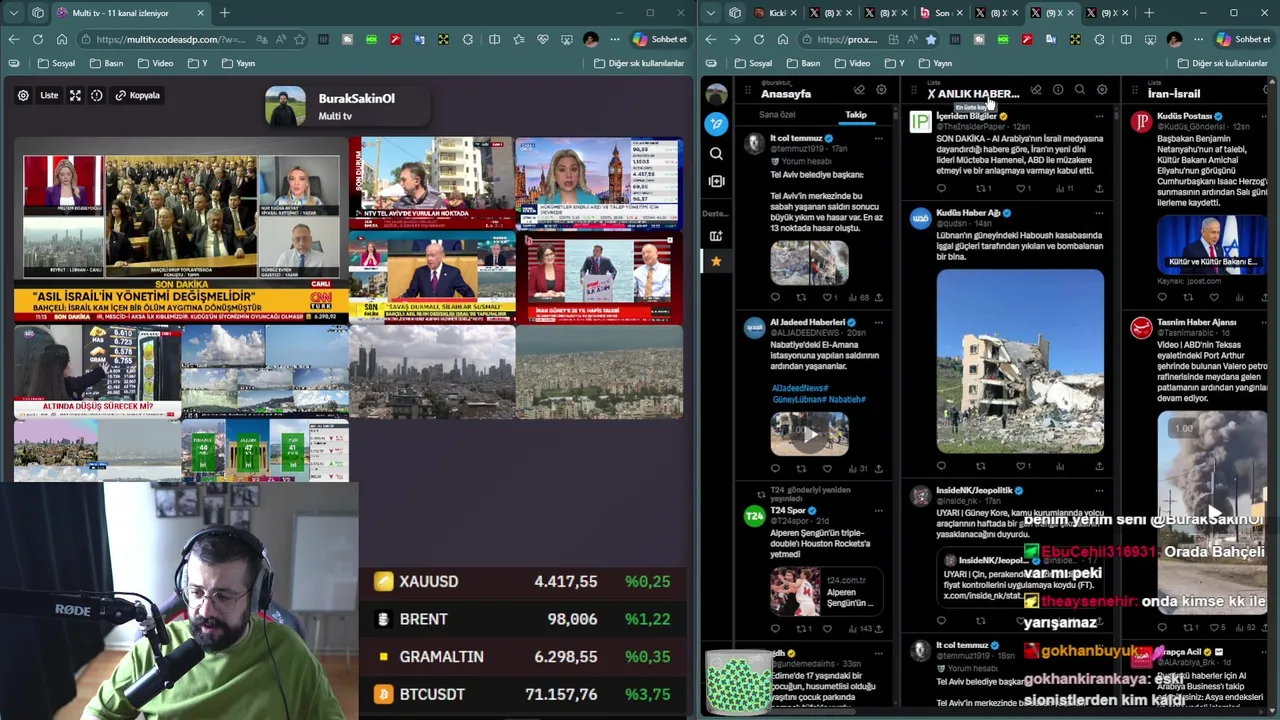Clear the X ANLIK HABER column with eraser
The image size is (1280, 720).
click(1036, 90)
